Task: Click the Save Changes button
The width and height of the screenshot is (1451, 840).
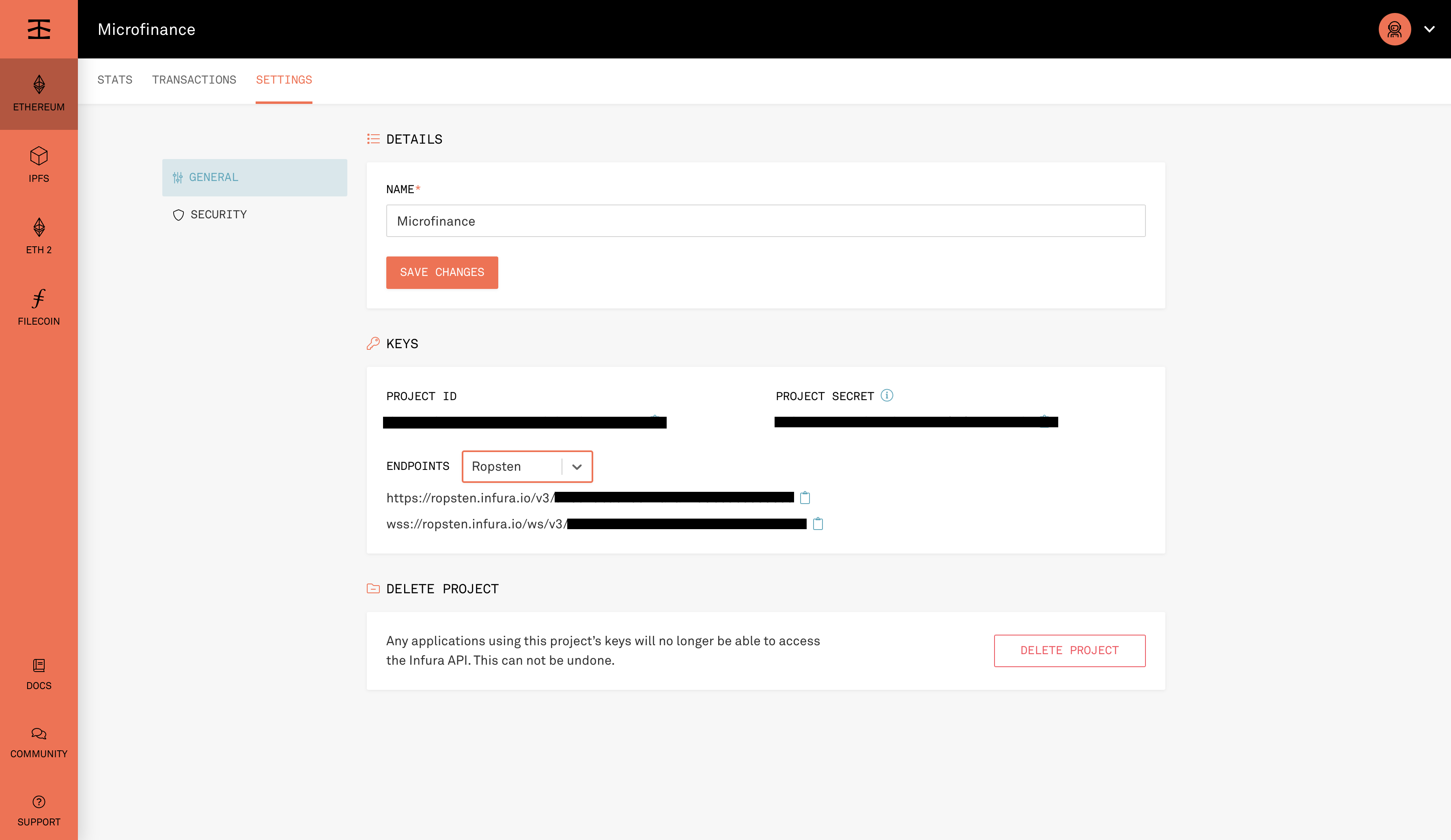Action: [442, 272]
